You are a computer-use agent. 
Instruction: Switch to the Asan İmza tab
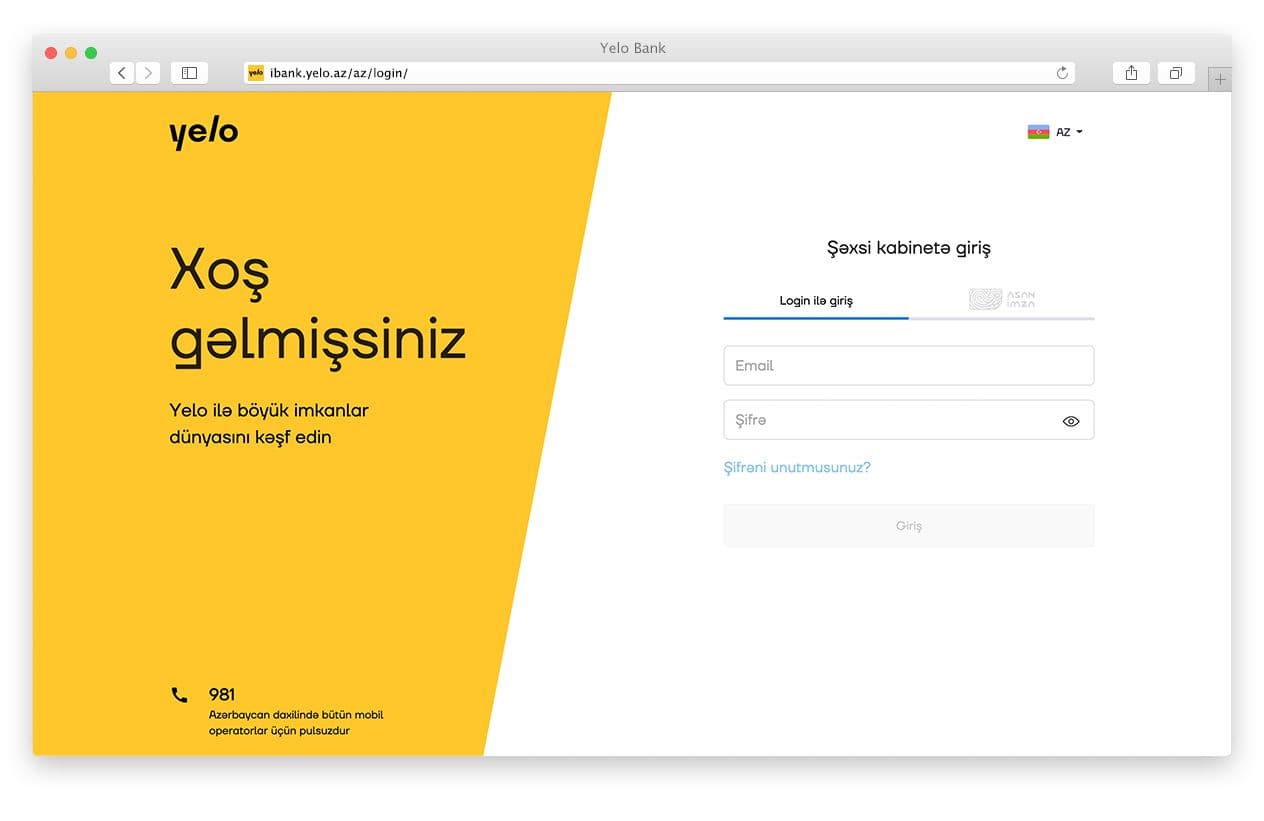click(x=1002, y=300)
